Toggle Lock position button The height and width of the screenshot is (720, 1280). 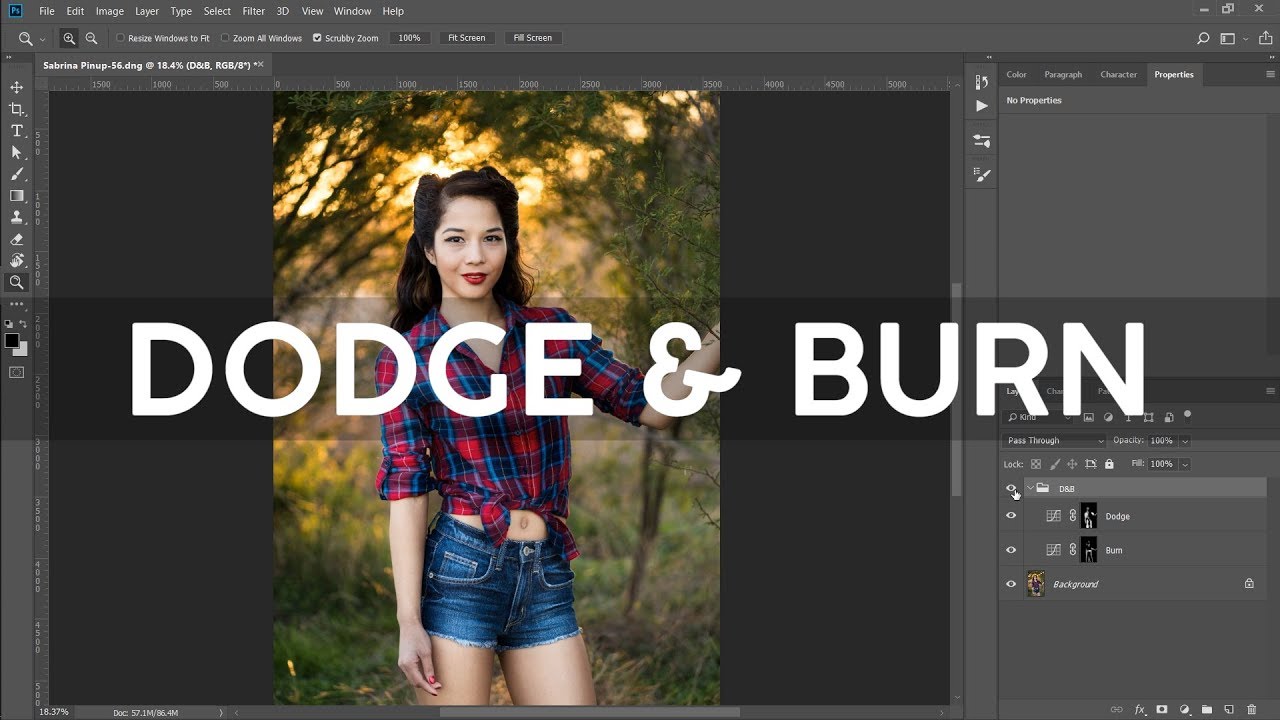[x=1072, y=464]
